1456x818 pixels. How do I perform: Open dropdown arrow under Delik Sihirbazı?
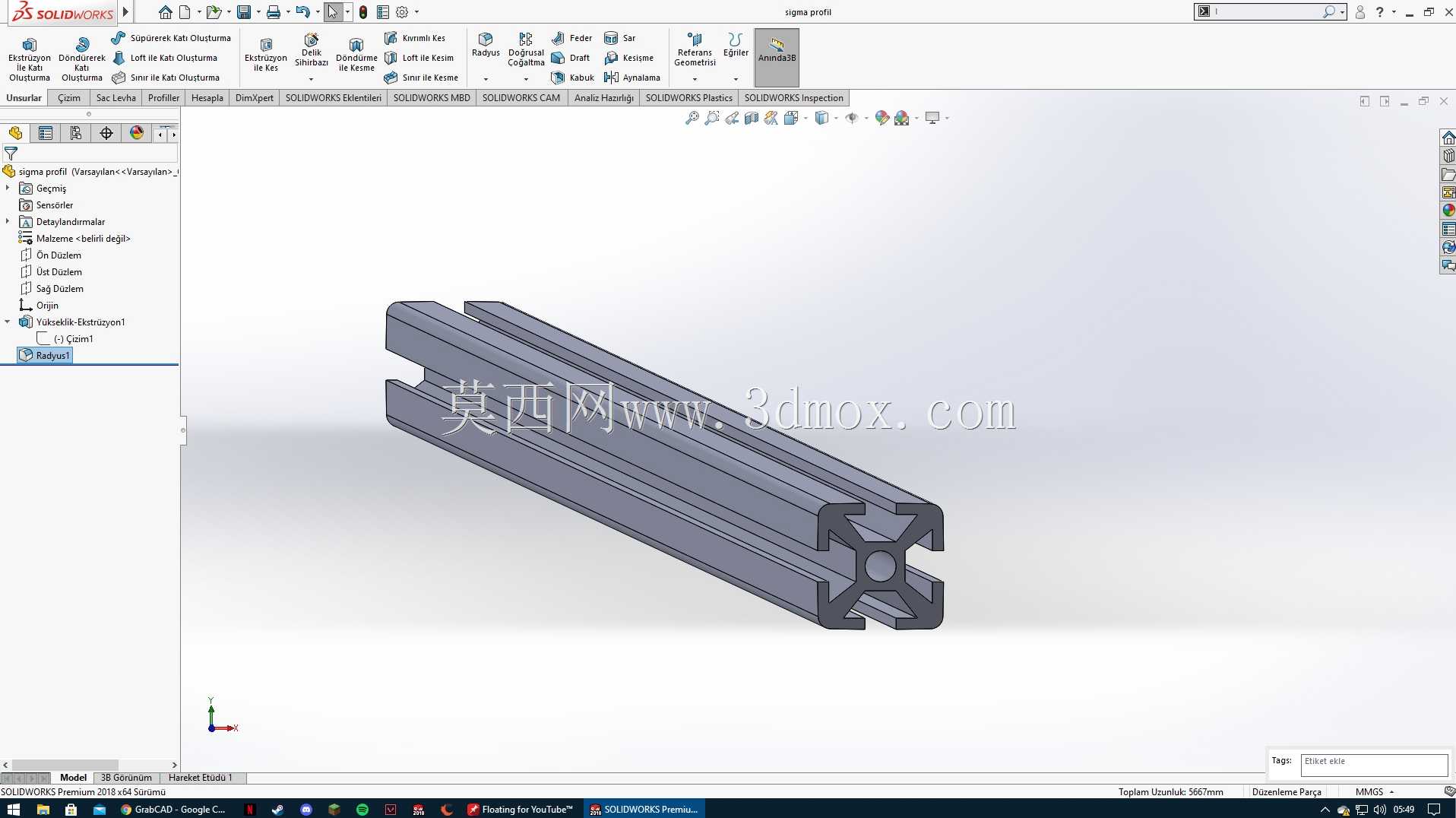point(311,79)
